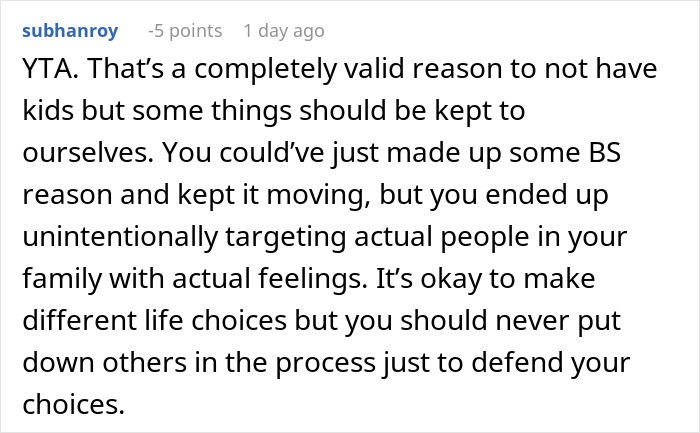The height and width of the screenshot is (433, 700).
Task: Click the "1 day ago" timestamp
Action: [x=283, y=31]
